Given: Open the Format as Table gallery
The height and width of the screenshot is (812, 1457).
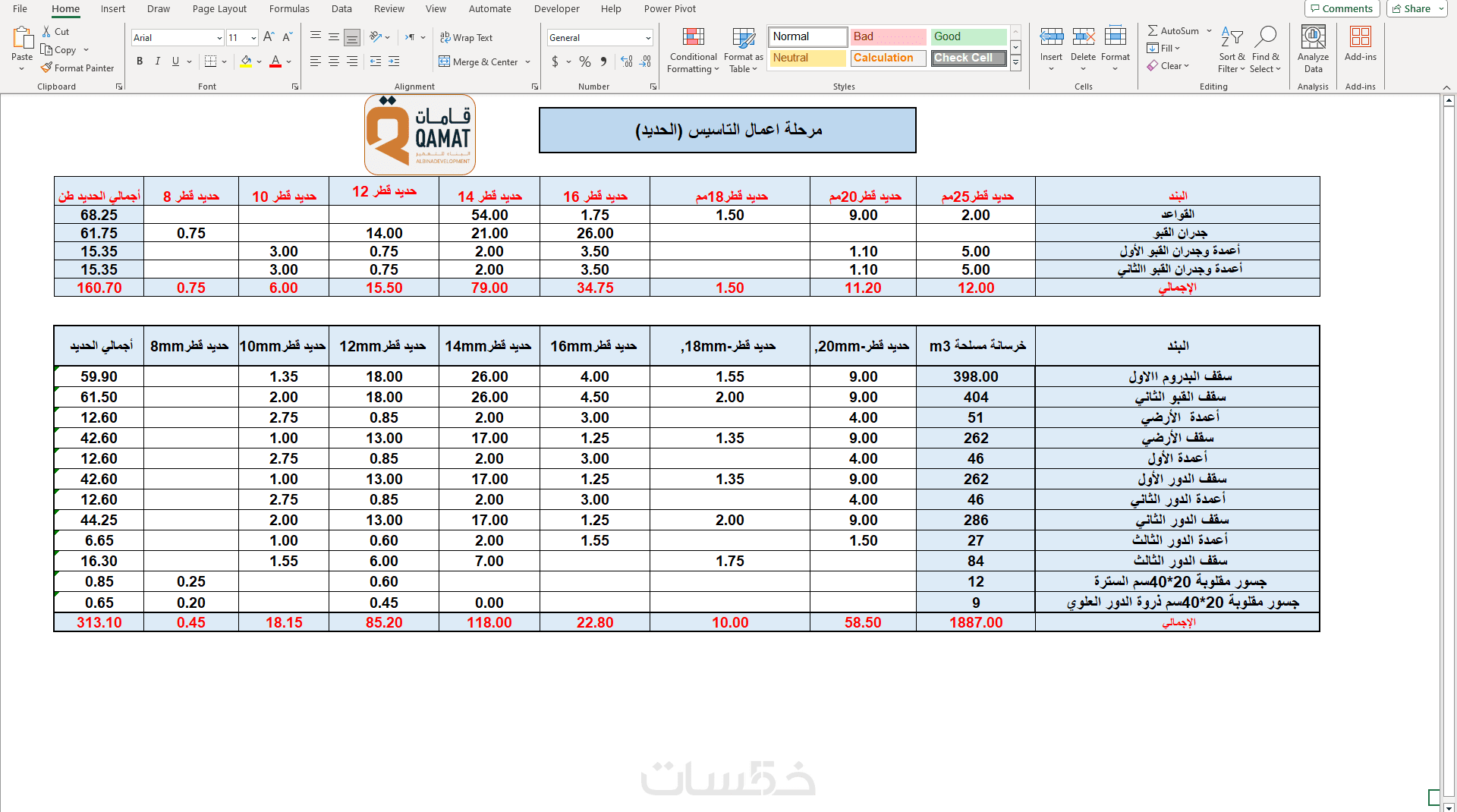Looking at the screenshot, I should pyautogui.click(x=743, y=50).
